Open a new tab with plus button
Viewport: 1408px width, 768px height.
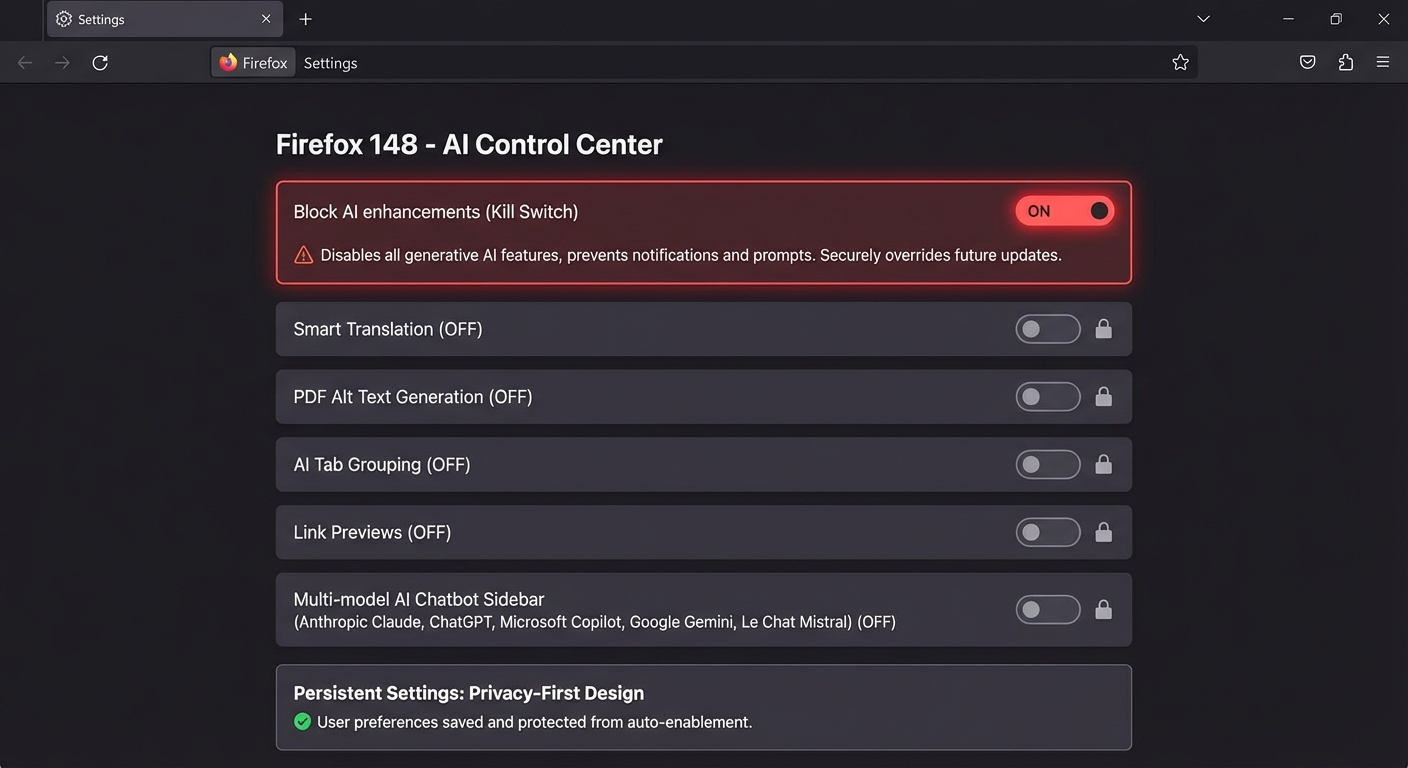pos(306,19)
